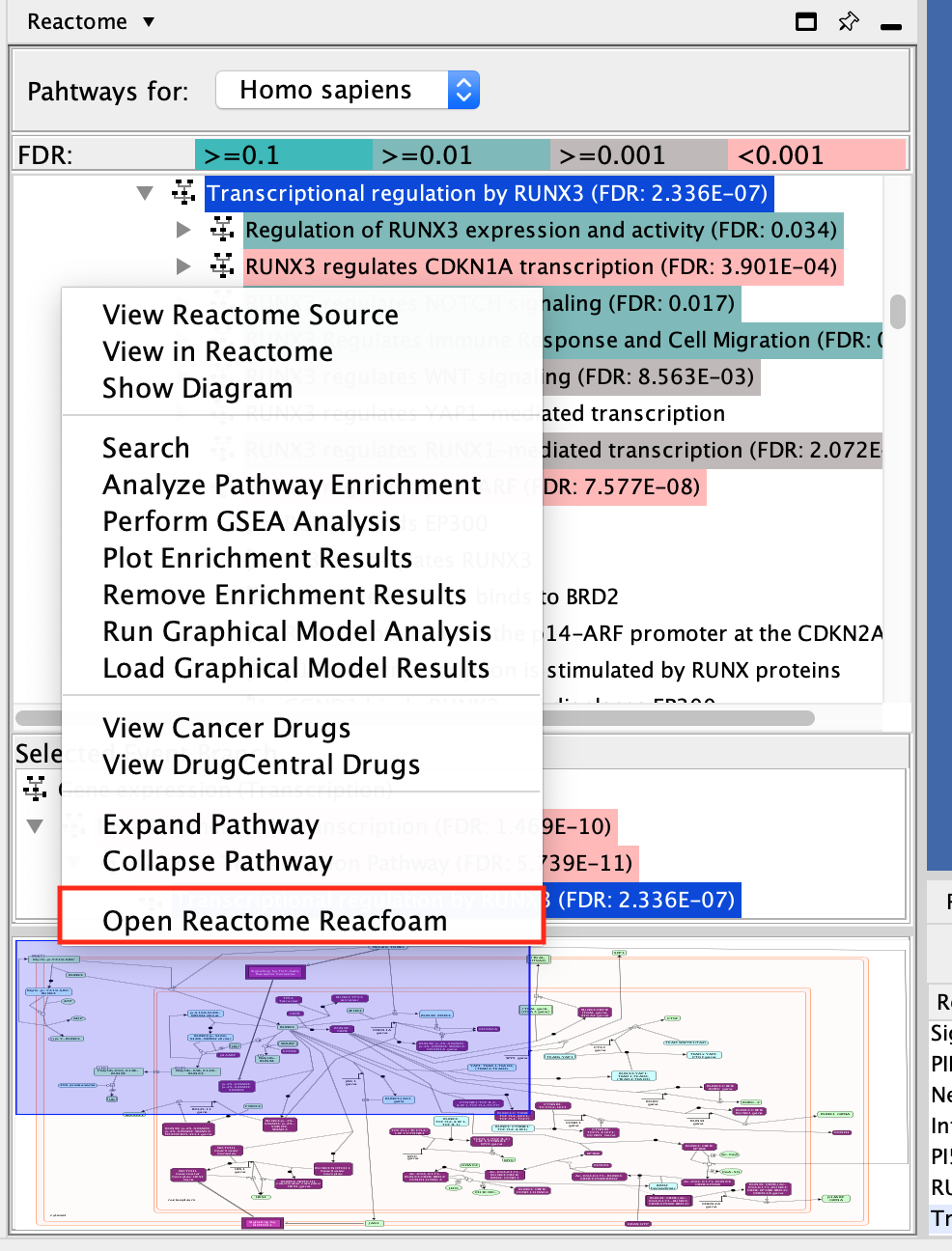The width and height of the screenshot is (952, 1251).
Task: Click the >=0.1 FDR teal color legend
Action: click(x=283, y=155)
